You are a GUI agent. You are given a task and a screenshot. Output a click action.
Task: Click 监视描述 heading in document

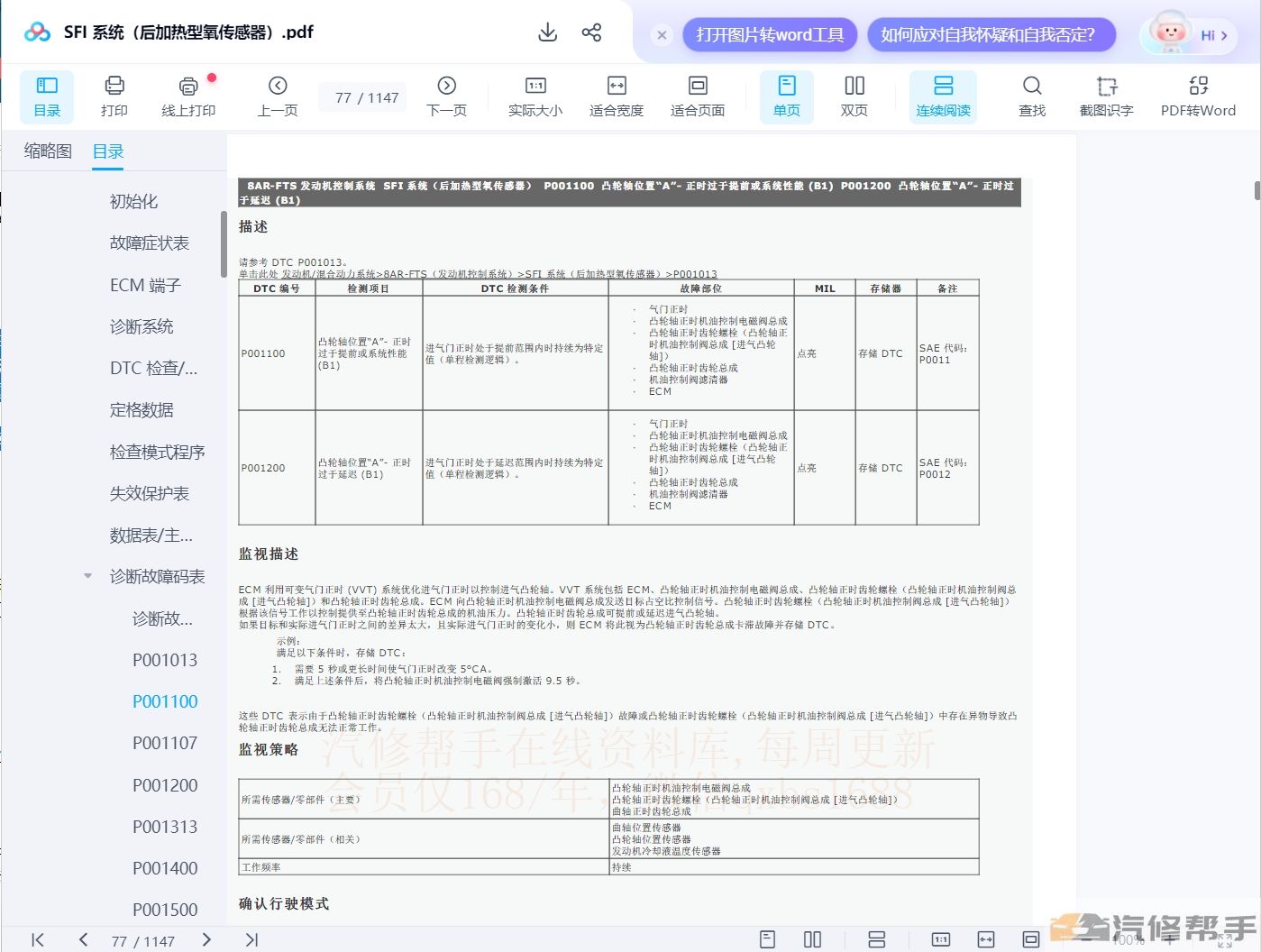point(269,554)
